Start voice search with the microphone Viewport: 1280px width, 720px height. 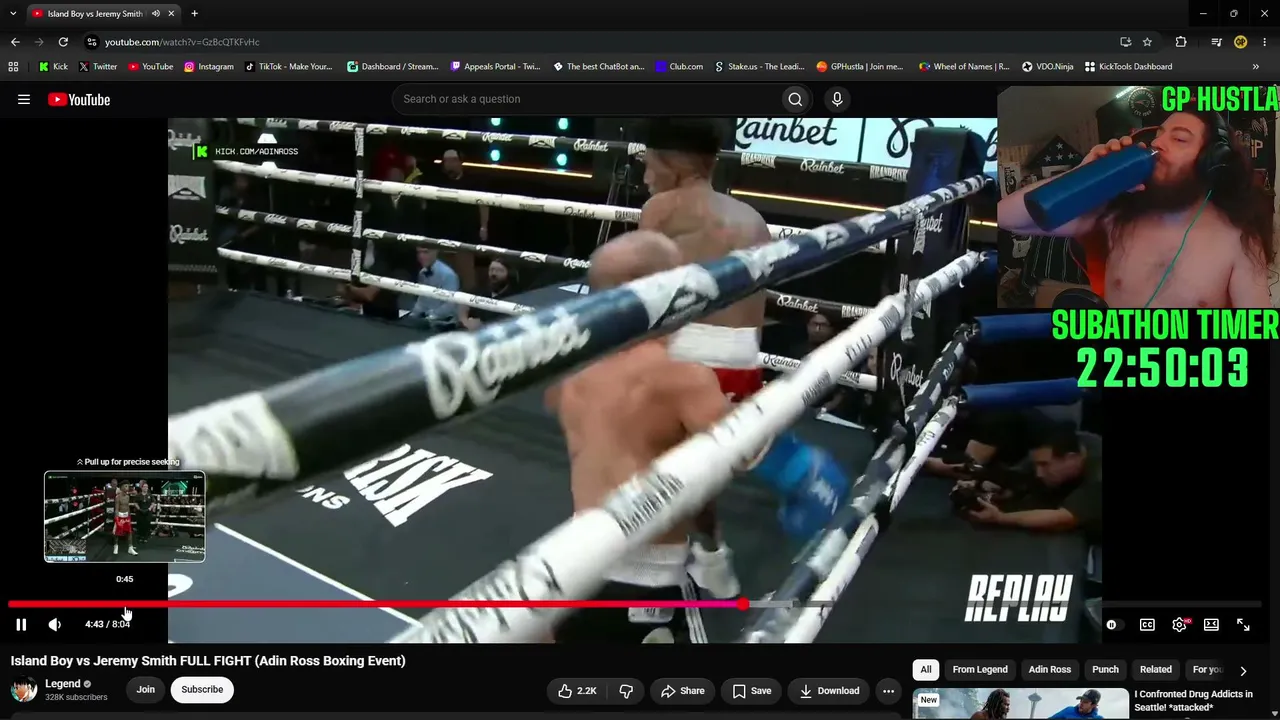coord(837,99)
